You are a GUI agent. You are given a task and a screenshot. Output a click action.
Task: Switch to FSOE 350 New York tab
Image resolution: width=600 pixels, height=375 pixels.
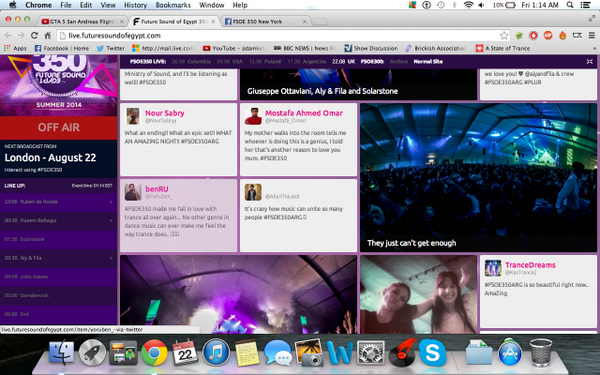266,21
